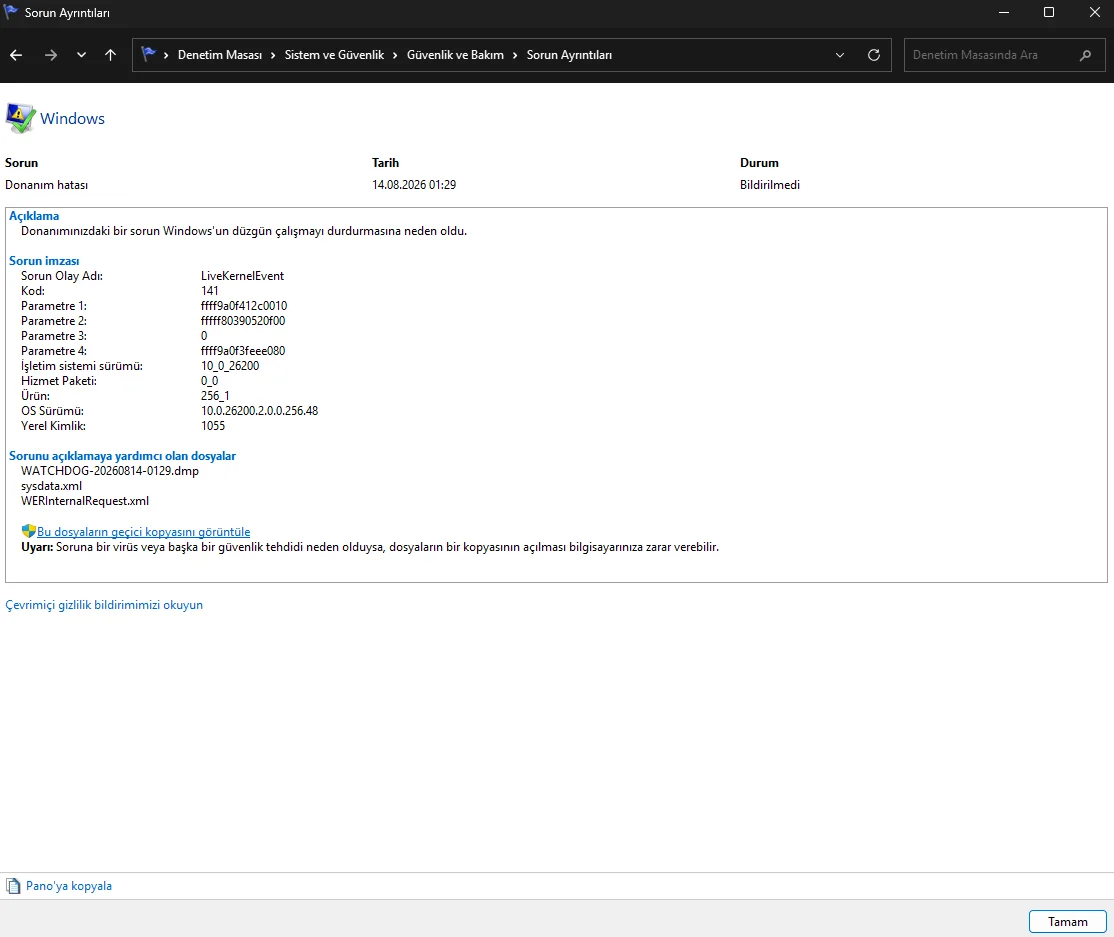Click the search magnifier icon
The height and width of the screenshot is (937, 1114).
point(1085,55)
